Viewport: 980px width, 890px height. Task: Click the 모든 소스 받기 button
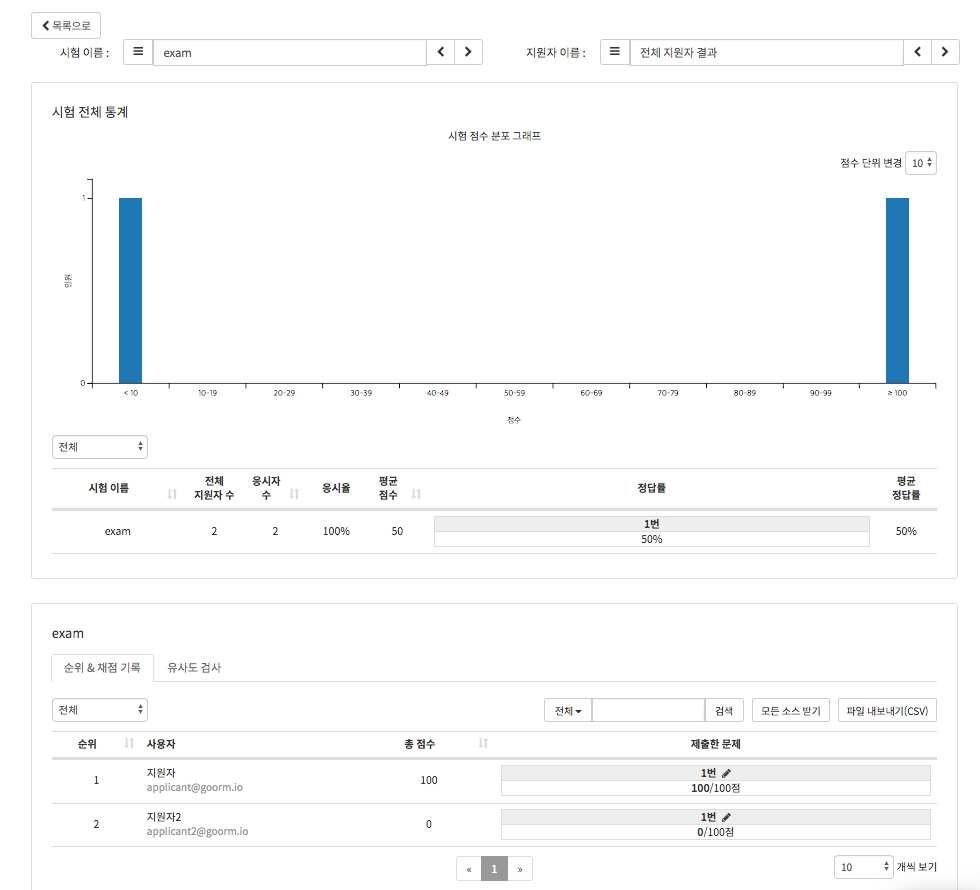[x=790, y=711]
